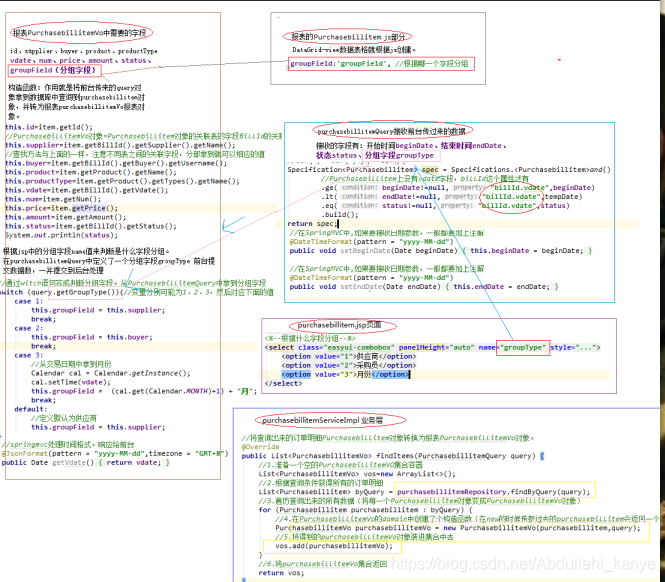Click the boxed attribute value "groupType"

(x=523, y=347)
